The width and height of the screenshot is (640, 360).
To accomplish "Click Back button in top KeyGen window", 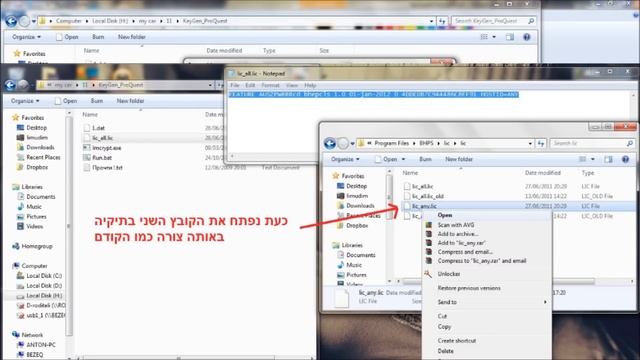I will click(x=11, y=21).
